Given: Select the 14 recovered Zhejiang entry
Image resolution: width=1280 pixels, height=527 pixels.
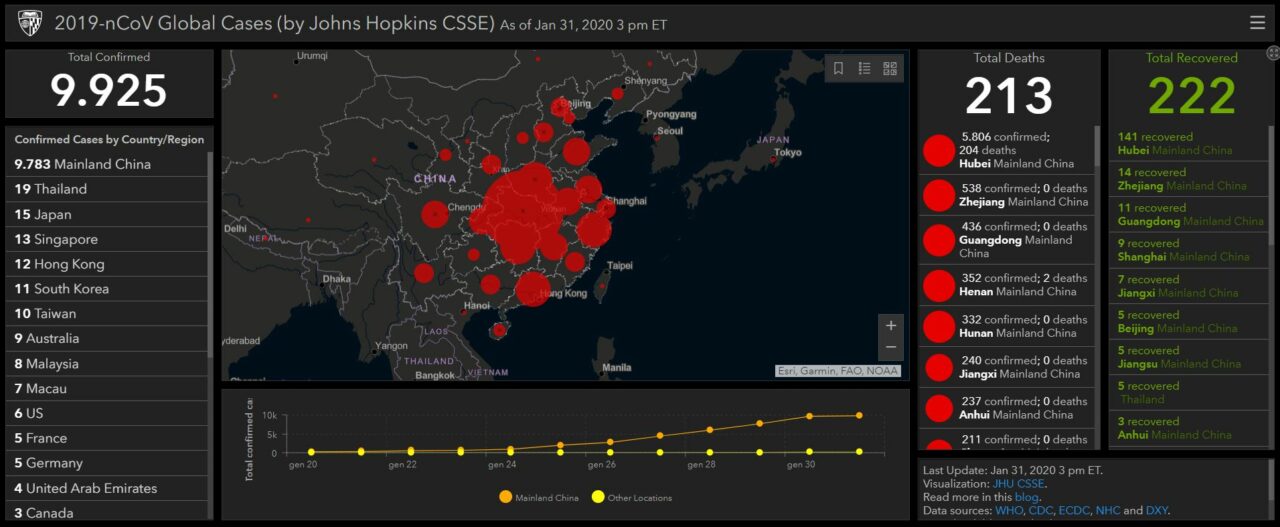Looking at the screenshot, I should pyautogui.click(x=1189, y=180).
